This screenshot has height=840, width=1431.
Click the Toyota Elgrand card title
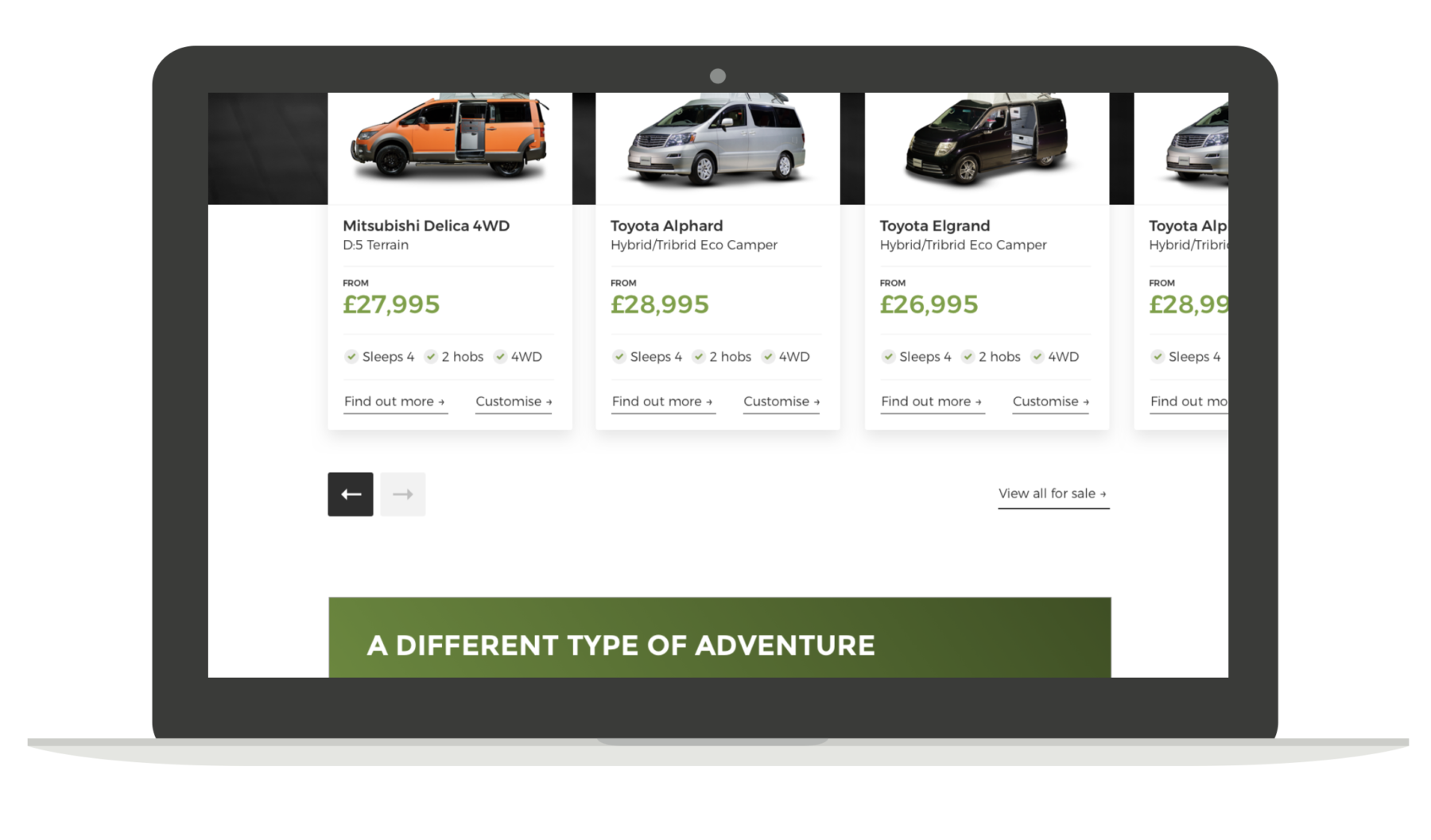[x=935, y=226]
